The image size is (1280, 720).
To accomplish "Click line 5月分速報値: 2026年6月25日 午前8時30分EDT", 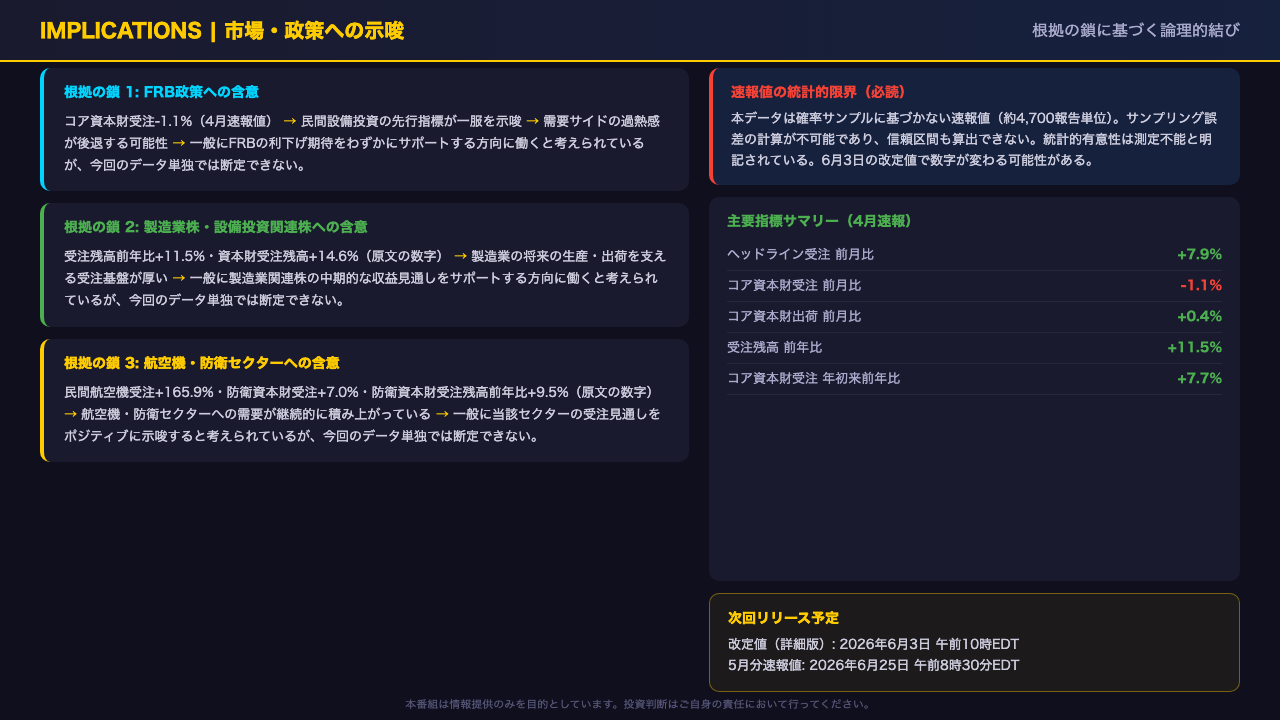I will tap(873, 665).
